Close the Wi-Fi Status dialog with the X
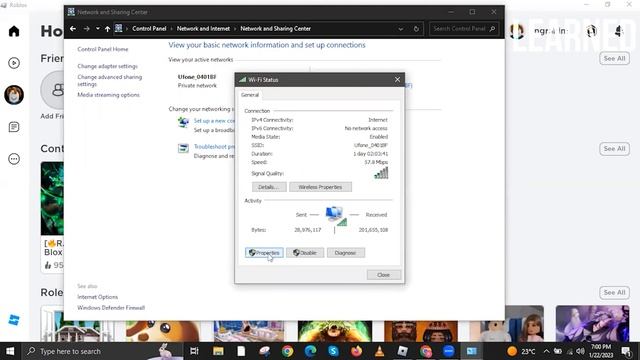The width and height of the screenshot is (640, 360). [397, 80]
